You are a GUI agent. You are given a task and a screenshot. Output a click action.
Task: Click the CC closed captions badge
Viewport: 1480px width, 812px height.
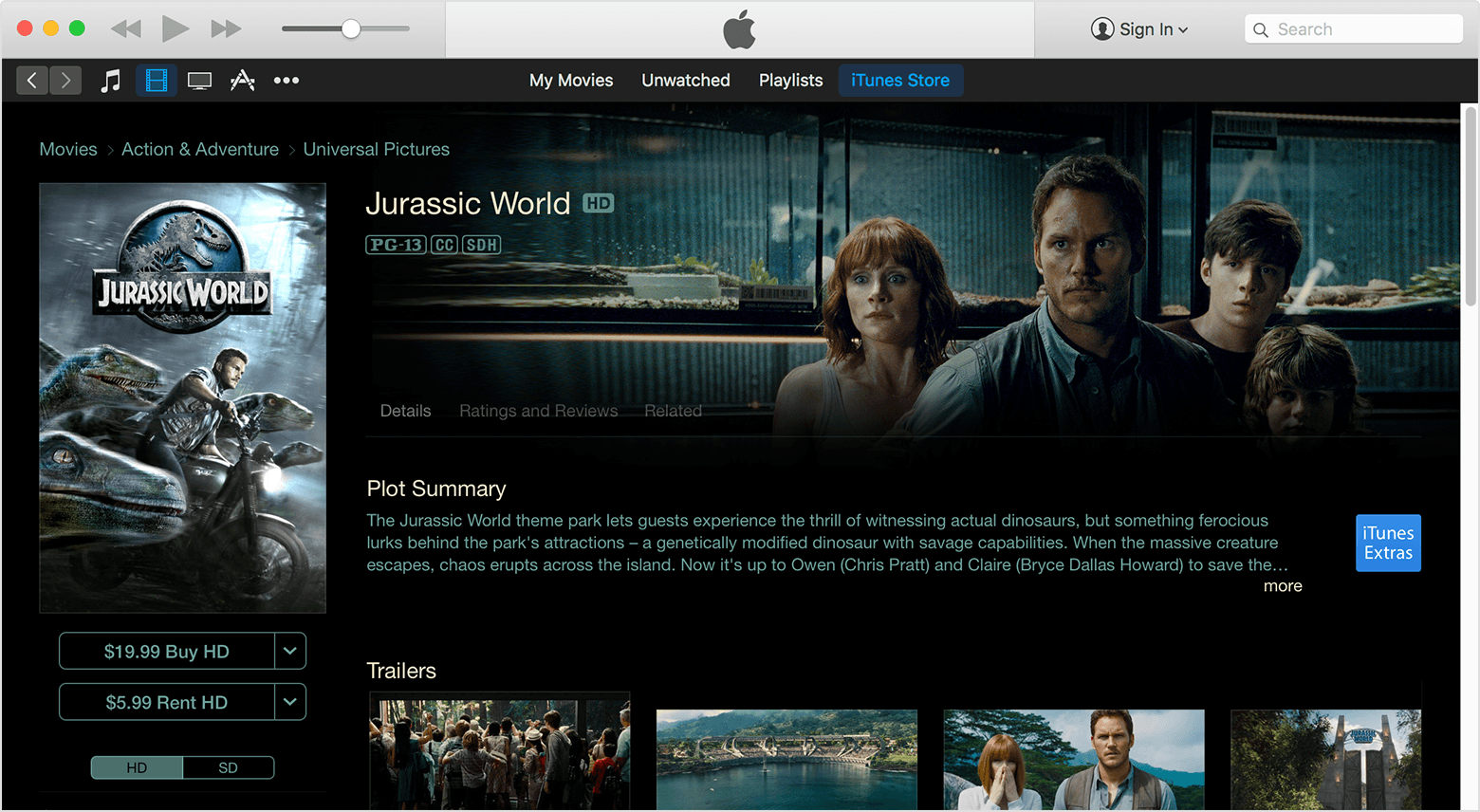click(444, 245)
